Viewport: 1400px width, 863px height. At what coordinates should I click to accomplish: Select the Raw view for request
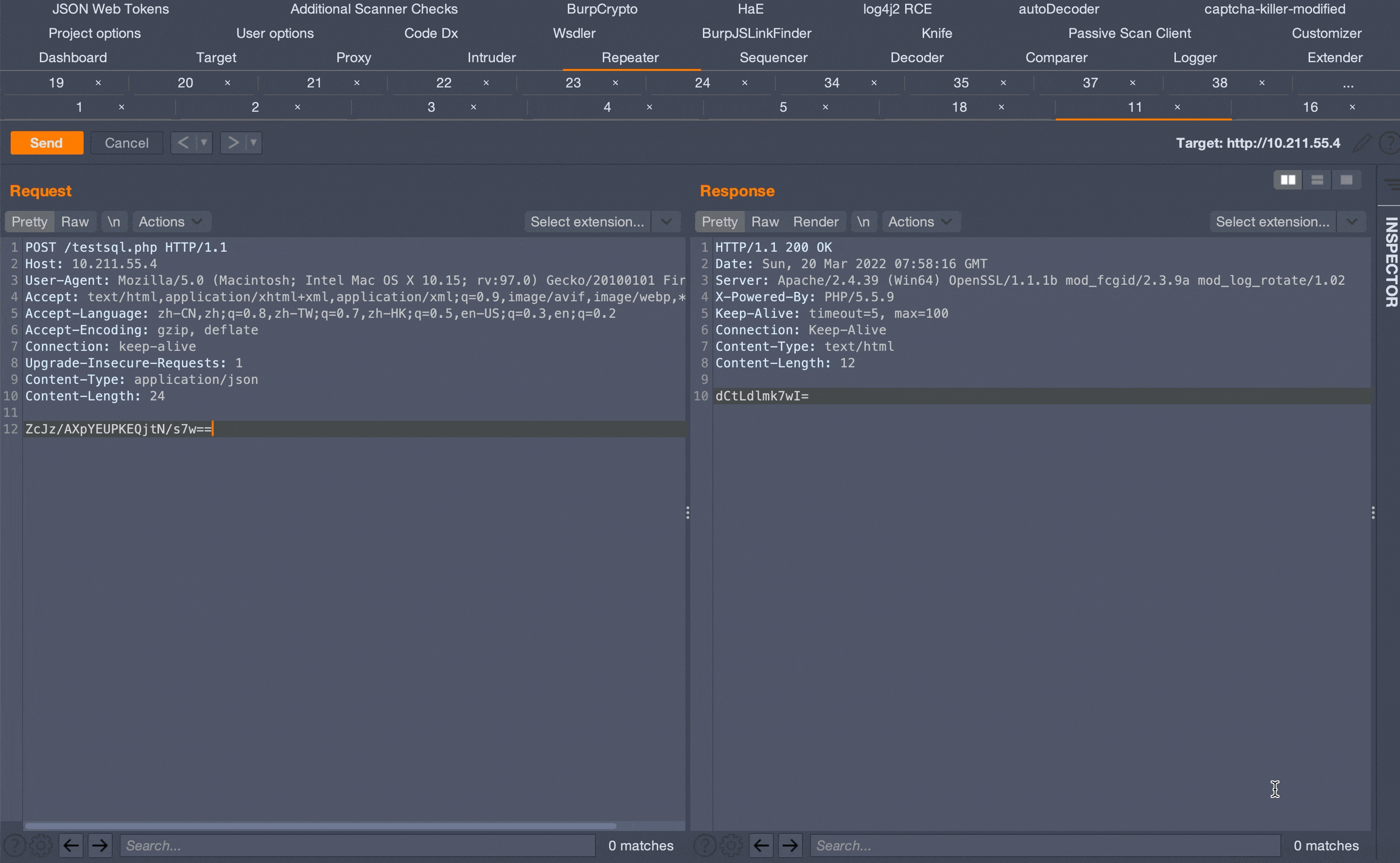coord(75,221)
